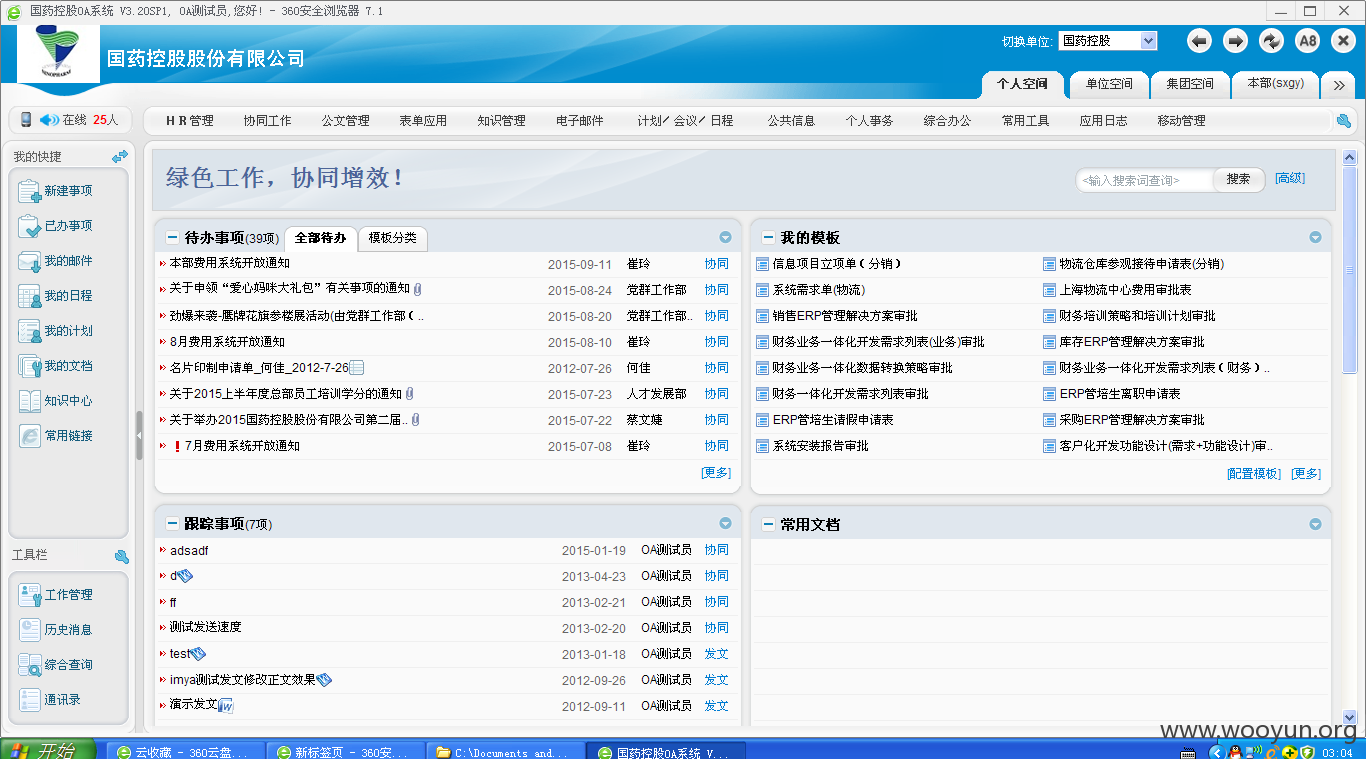The width and height of the screenshot is (1366, 759).
Task: Collapse the left sidebar with splitter handle
Action: tap(139, 436)
